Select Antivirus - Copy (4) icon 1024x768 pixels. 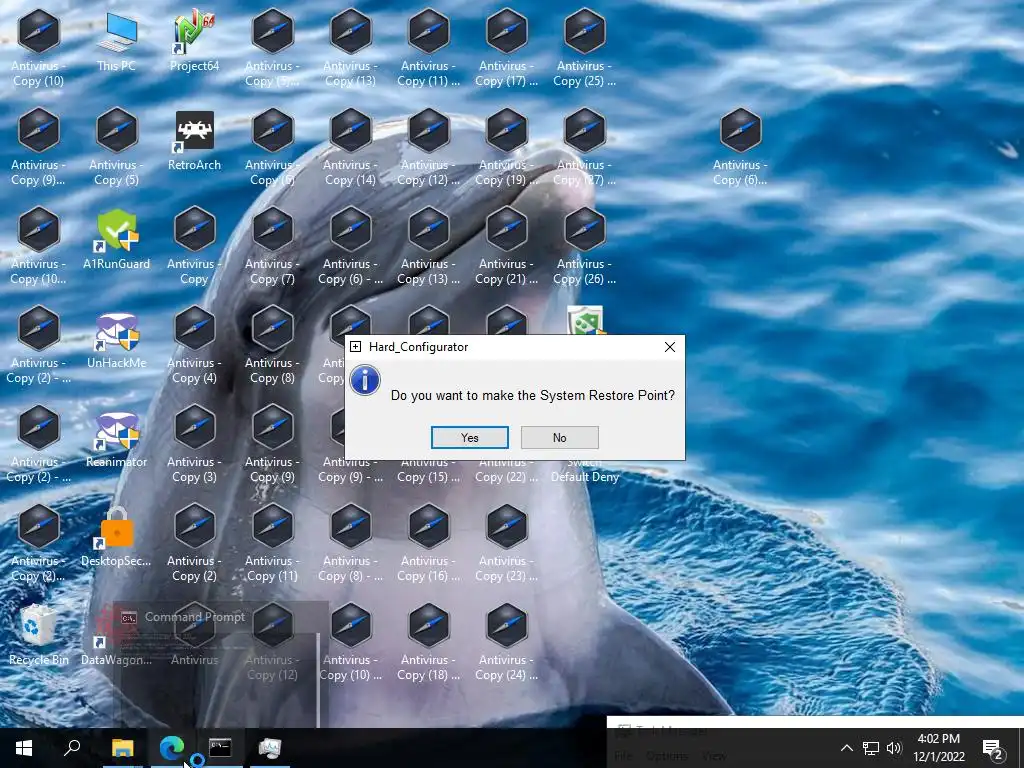pos(194,346)
